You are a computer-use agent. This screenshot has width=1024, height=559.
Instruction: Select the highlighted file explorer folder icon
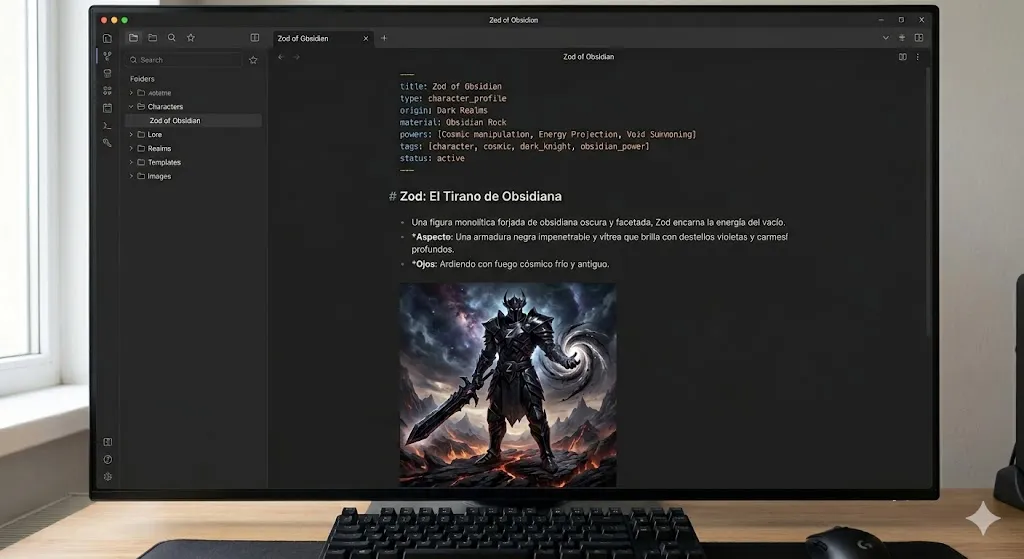coord(133,38)
